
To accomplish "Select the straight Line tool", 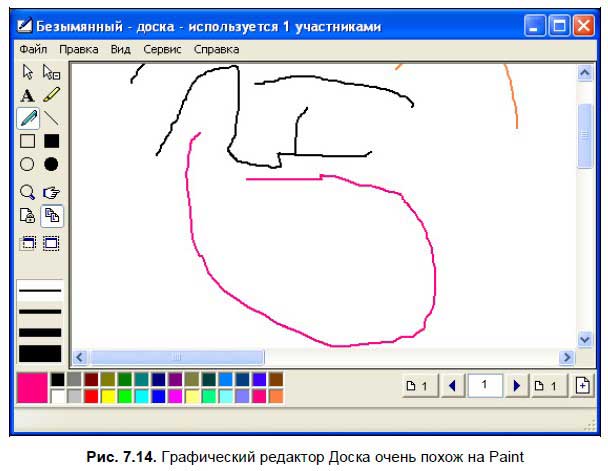I will 51,118.
